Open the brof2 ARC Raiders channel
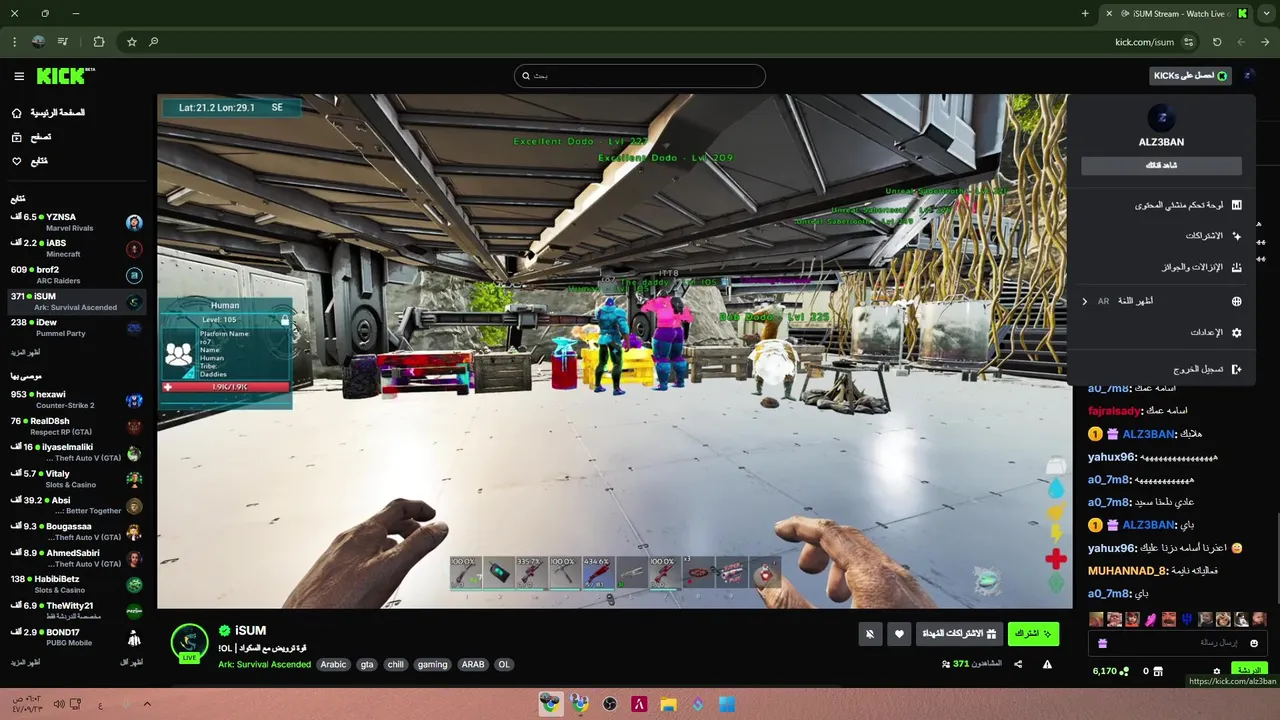This screenshot has width=1280, height=720. pyautogui.click(x=76, y=275)
